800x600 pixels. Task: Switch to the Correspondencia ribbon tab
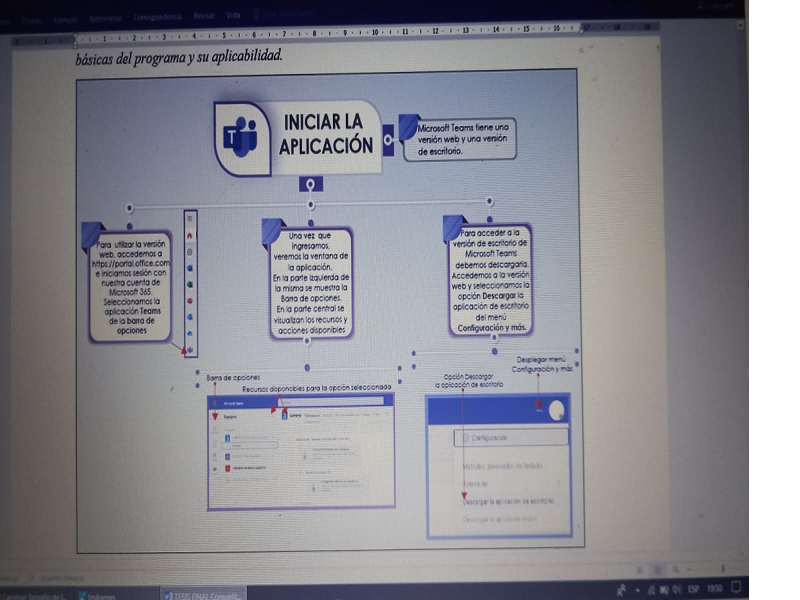158,17
